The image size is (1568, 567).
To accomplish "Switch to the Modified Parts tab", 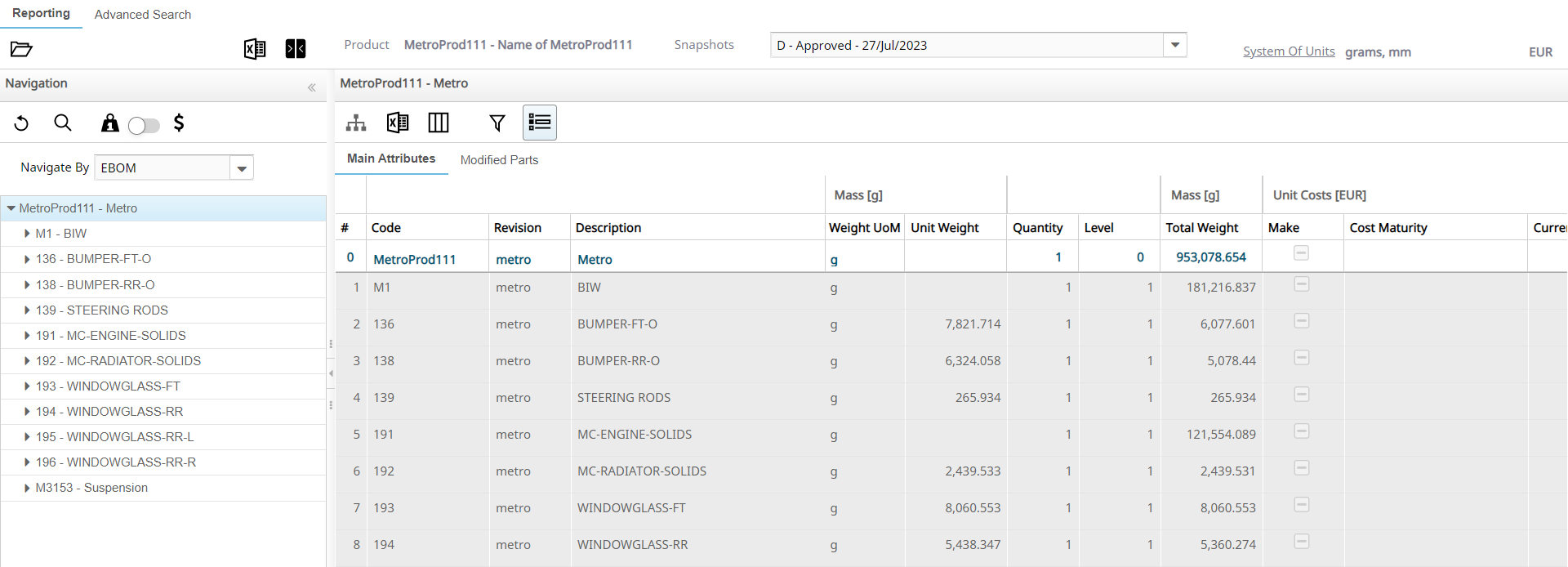I will (x=499, y=160).
